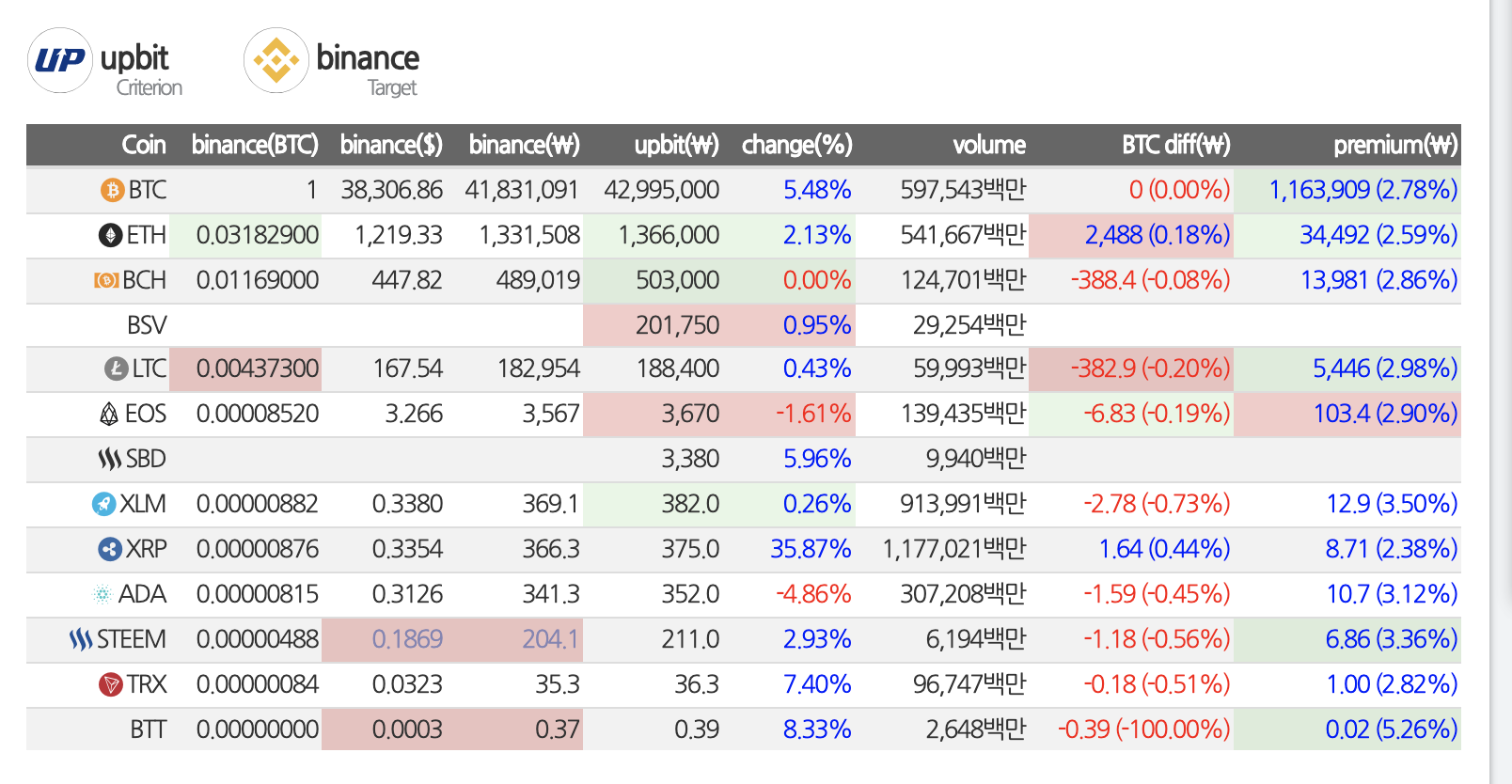Click the Binance logo icon

[276, 60]
